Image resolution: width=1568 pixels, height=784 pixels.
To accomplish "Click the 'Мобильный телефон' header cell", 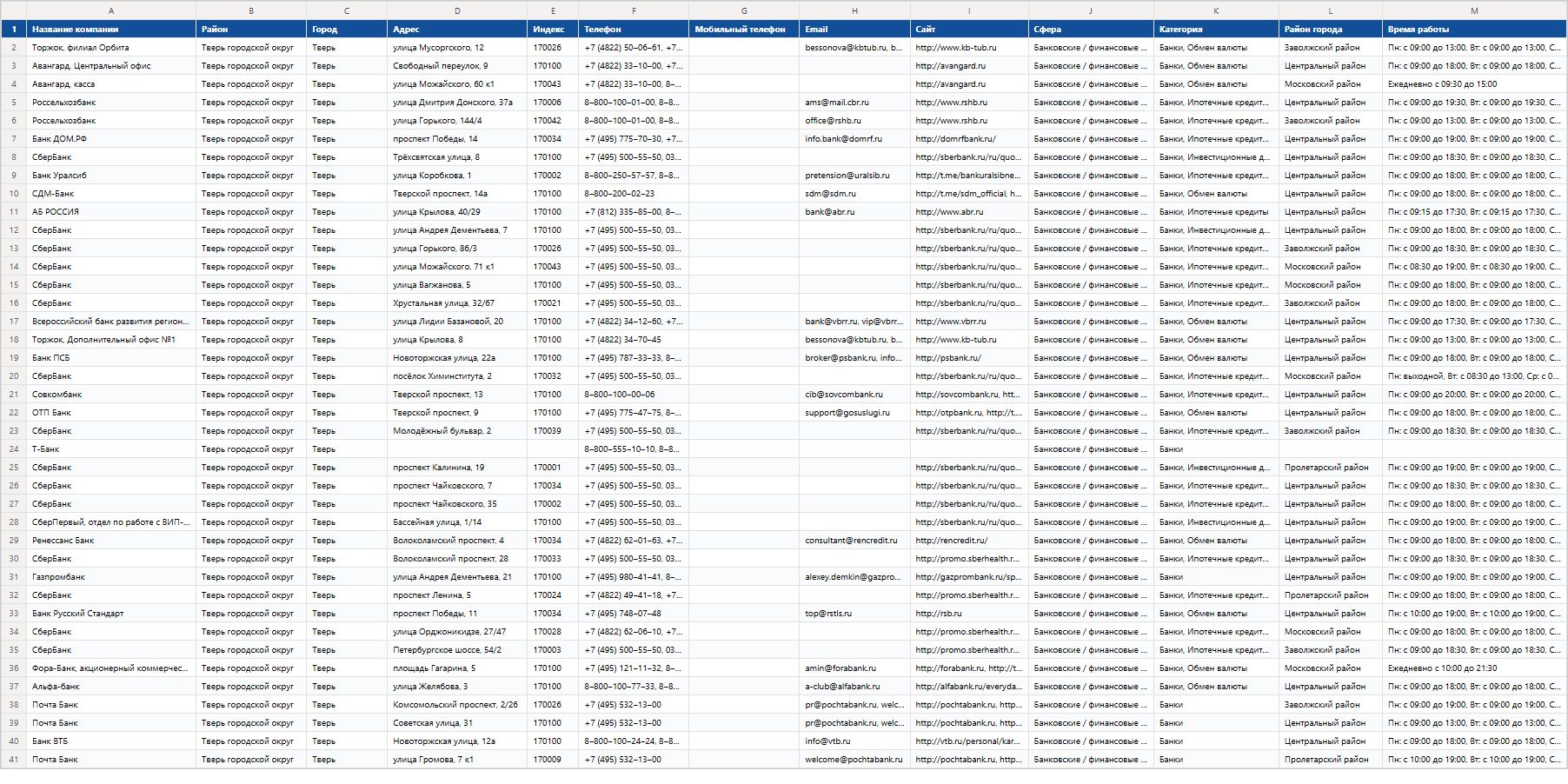I will pos(744,30).
